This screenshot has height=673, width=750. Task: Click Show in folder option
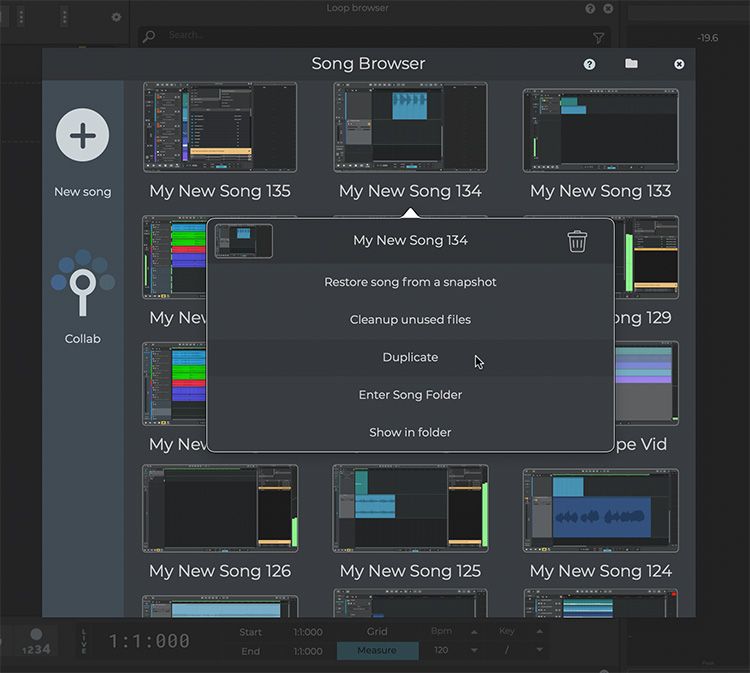(410, 433)
